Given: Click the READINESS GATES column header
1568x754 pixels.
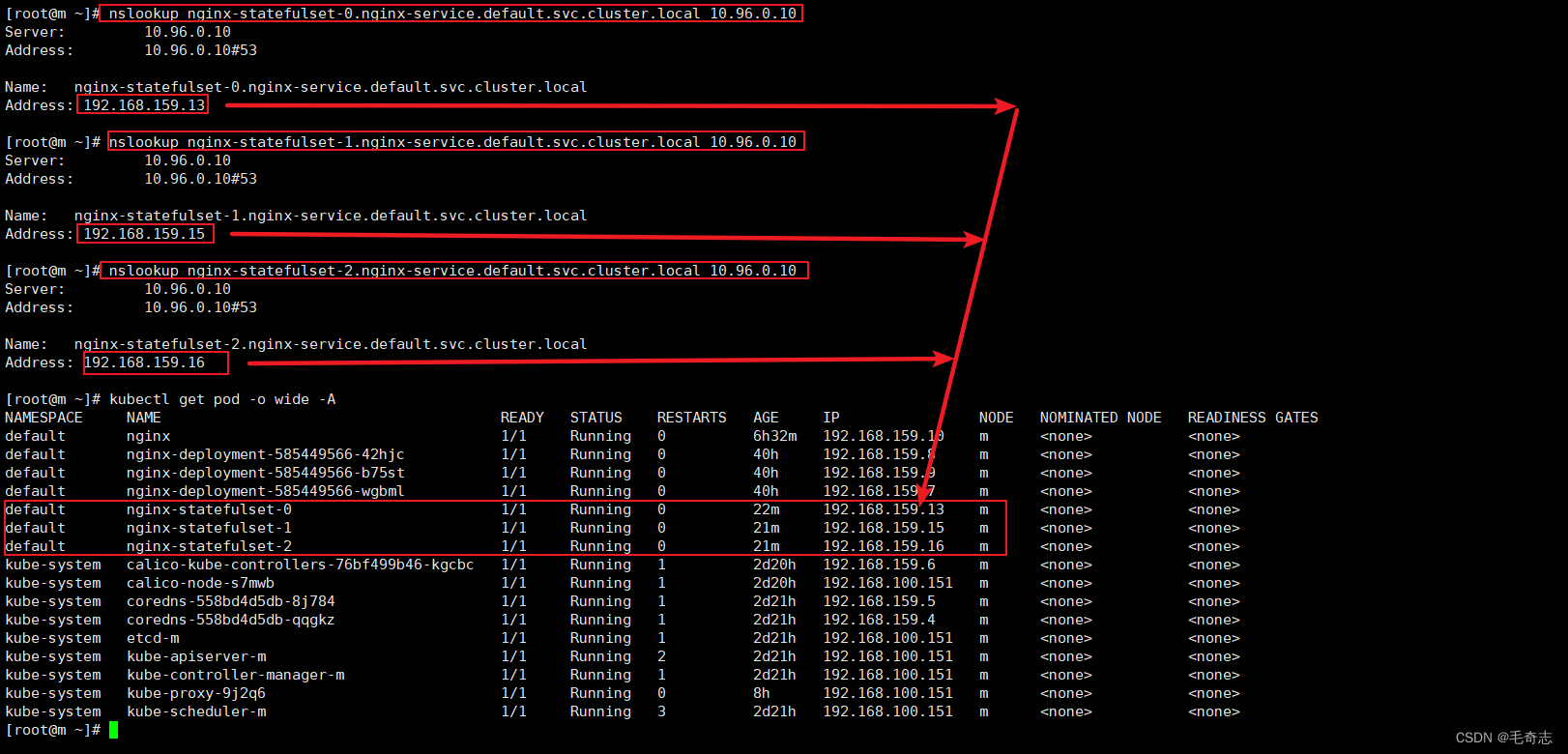Looking at the screenshot, I should (1253, 418).
